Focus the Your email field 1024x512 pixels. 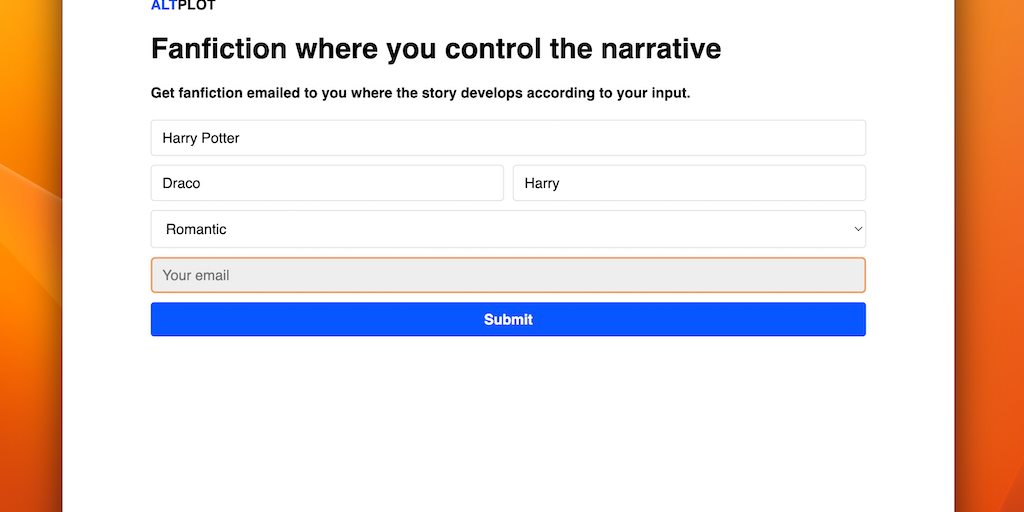tap(508, 275)
